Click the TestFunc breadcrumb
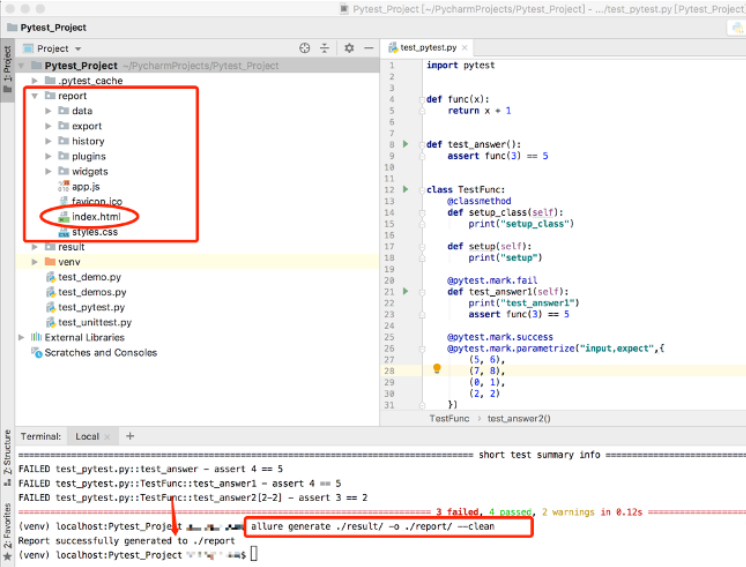 [449, 419]
